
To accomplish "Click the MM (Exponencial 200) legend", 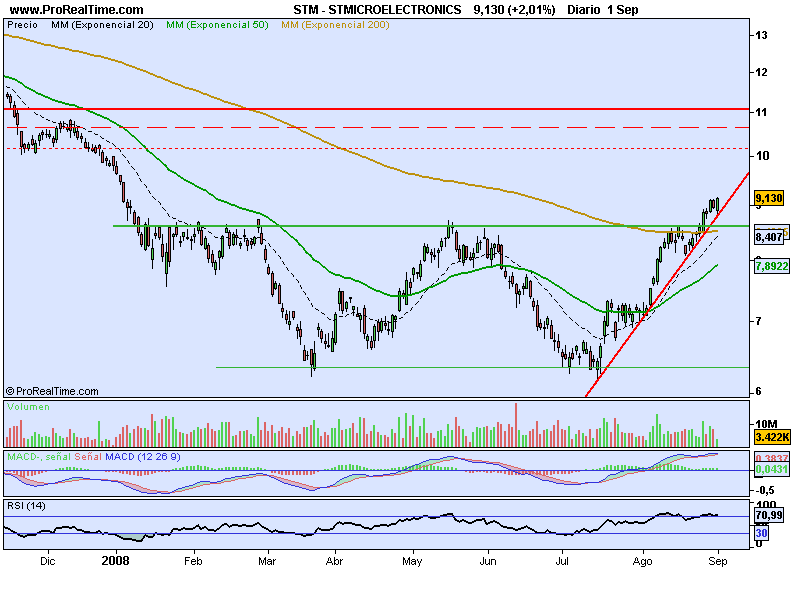I will point(335,24).
